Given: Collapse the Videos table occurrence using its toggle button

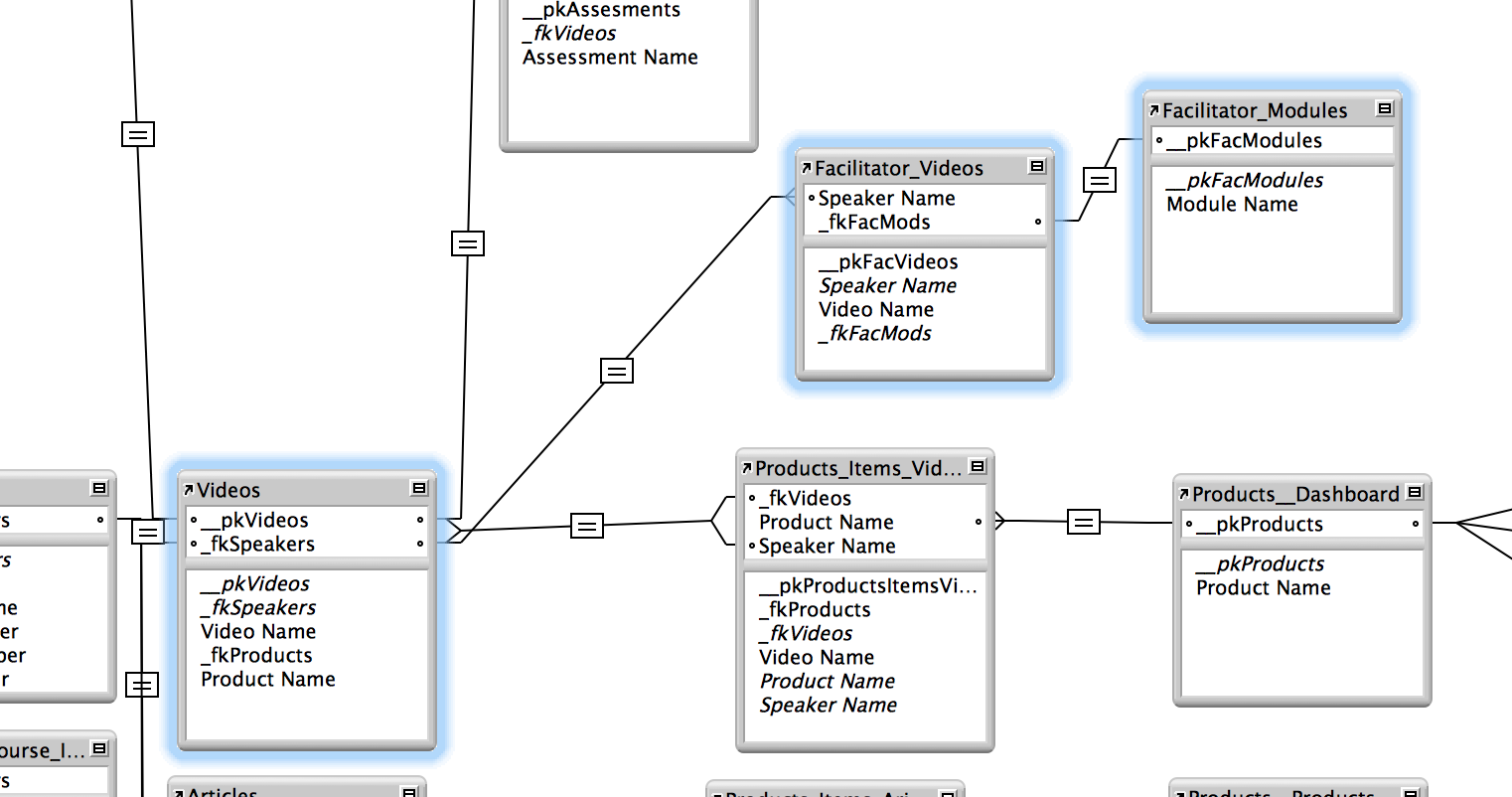Looking at the screenshot, I should [419, 488].
